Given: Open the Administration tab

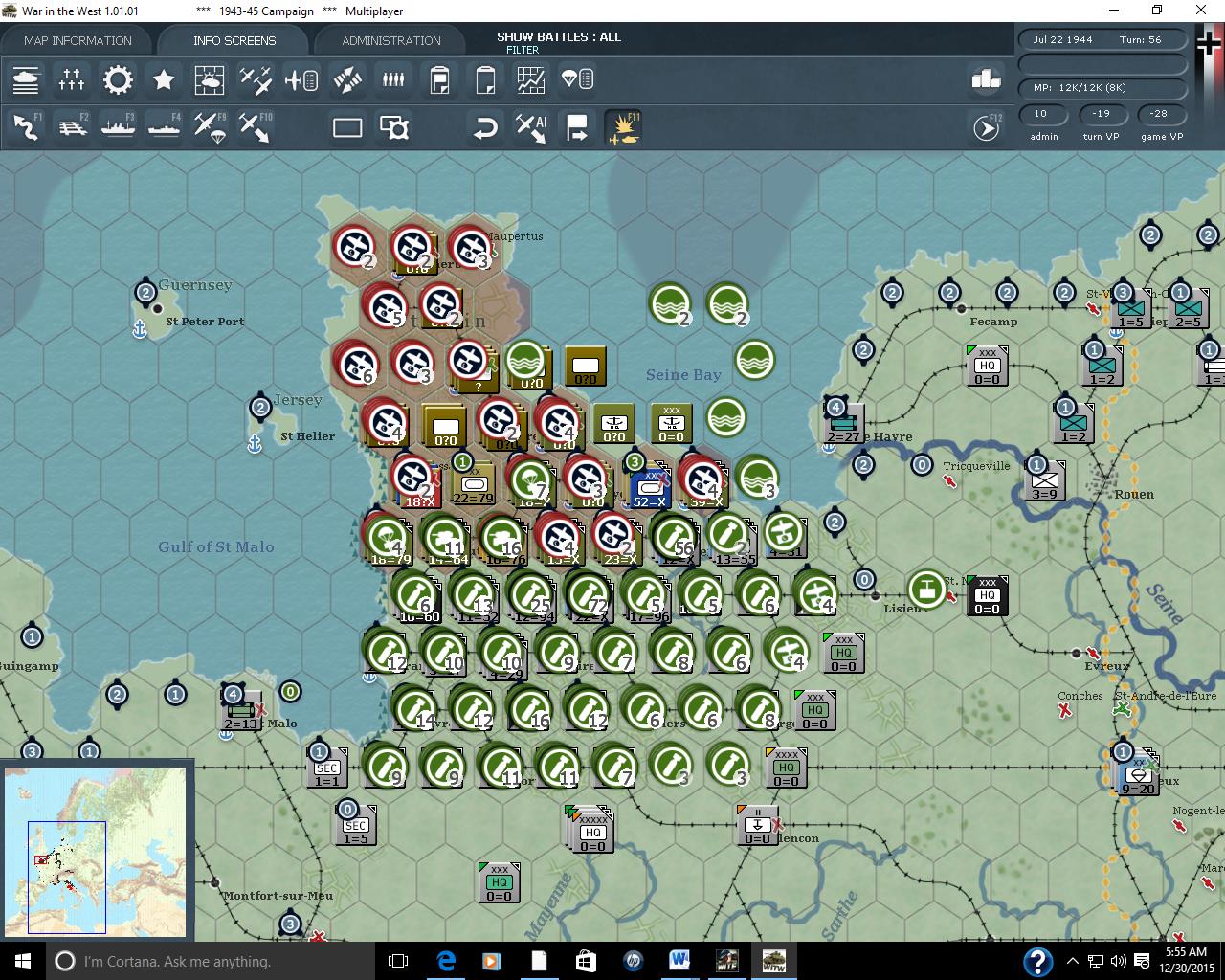Looking at the screenshot, I should 391,40.
